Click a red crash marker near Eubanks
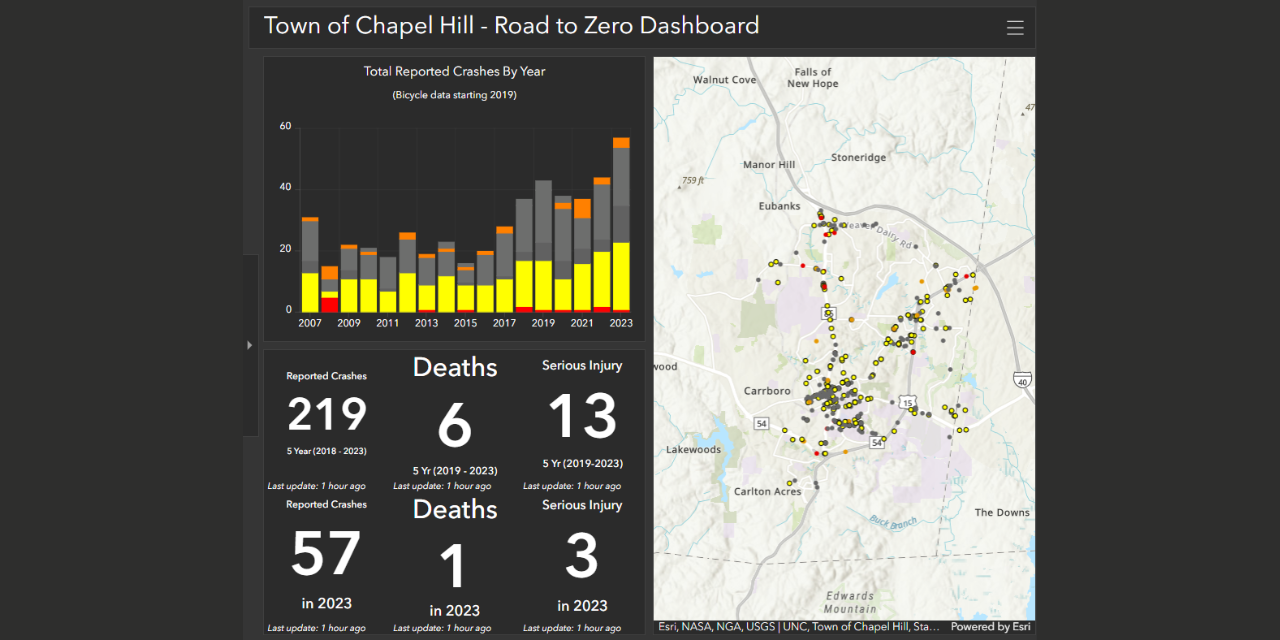Screen dimensions: 1280x640 click(821, 217)
